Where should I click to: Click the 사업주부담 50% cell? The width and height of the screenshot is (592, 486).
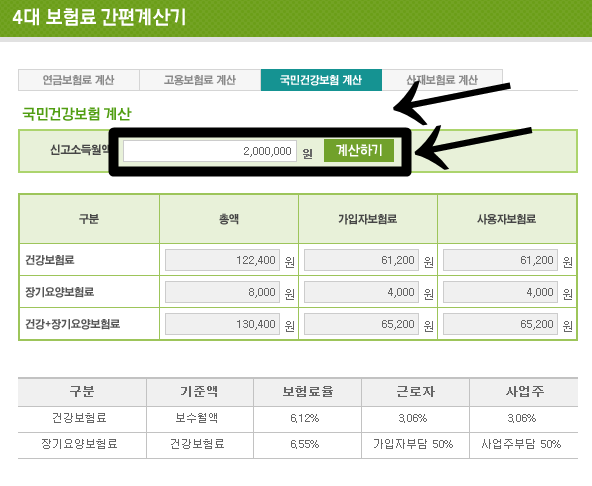tap(521, 444)
